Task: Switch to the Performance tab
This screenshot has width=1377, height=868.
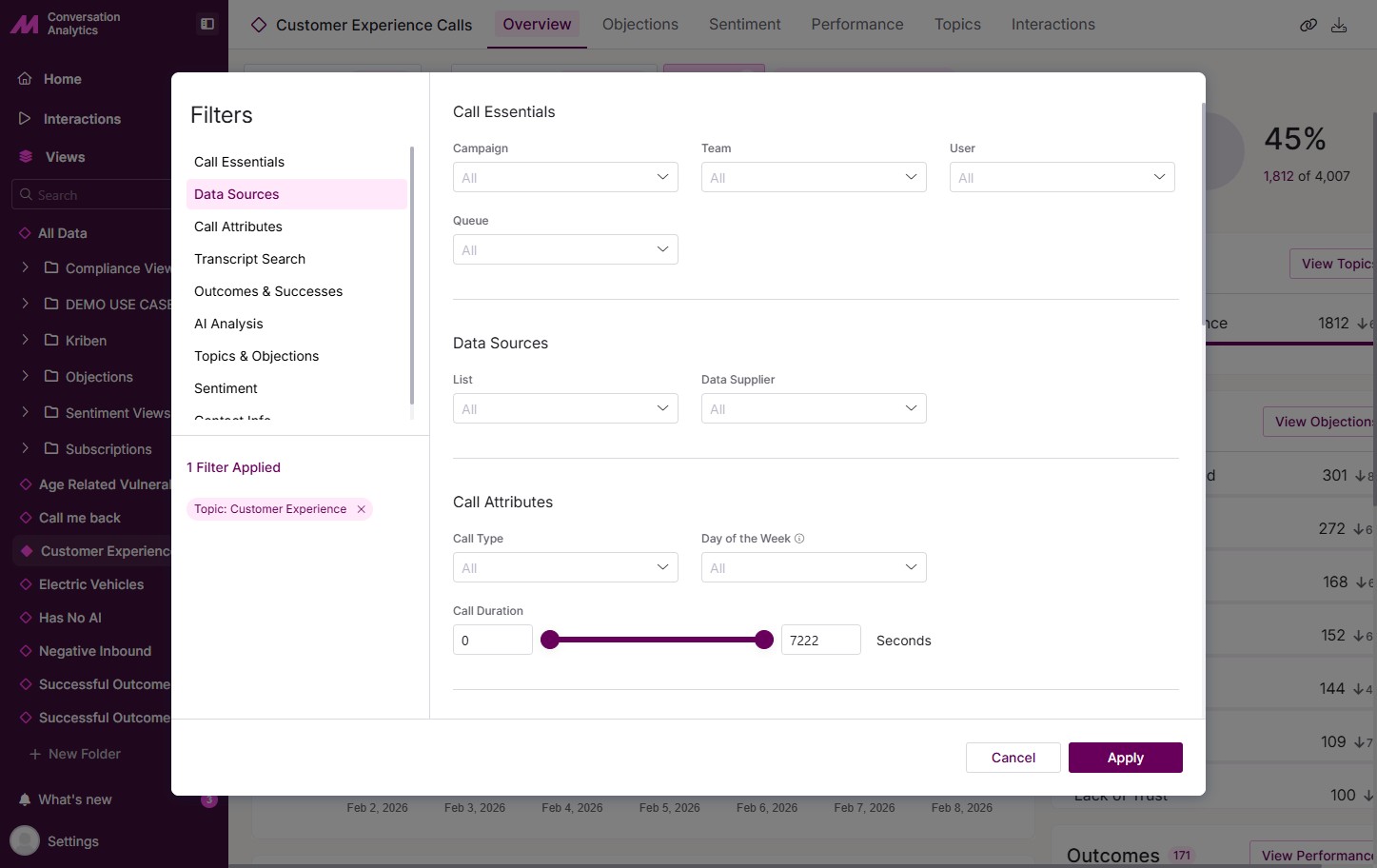Action: [857, 25]
